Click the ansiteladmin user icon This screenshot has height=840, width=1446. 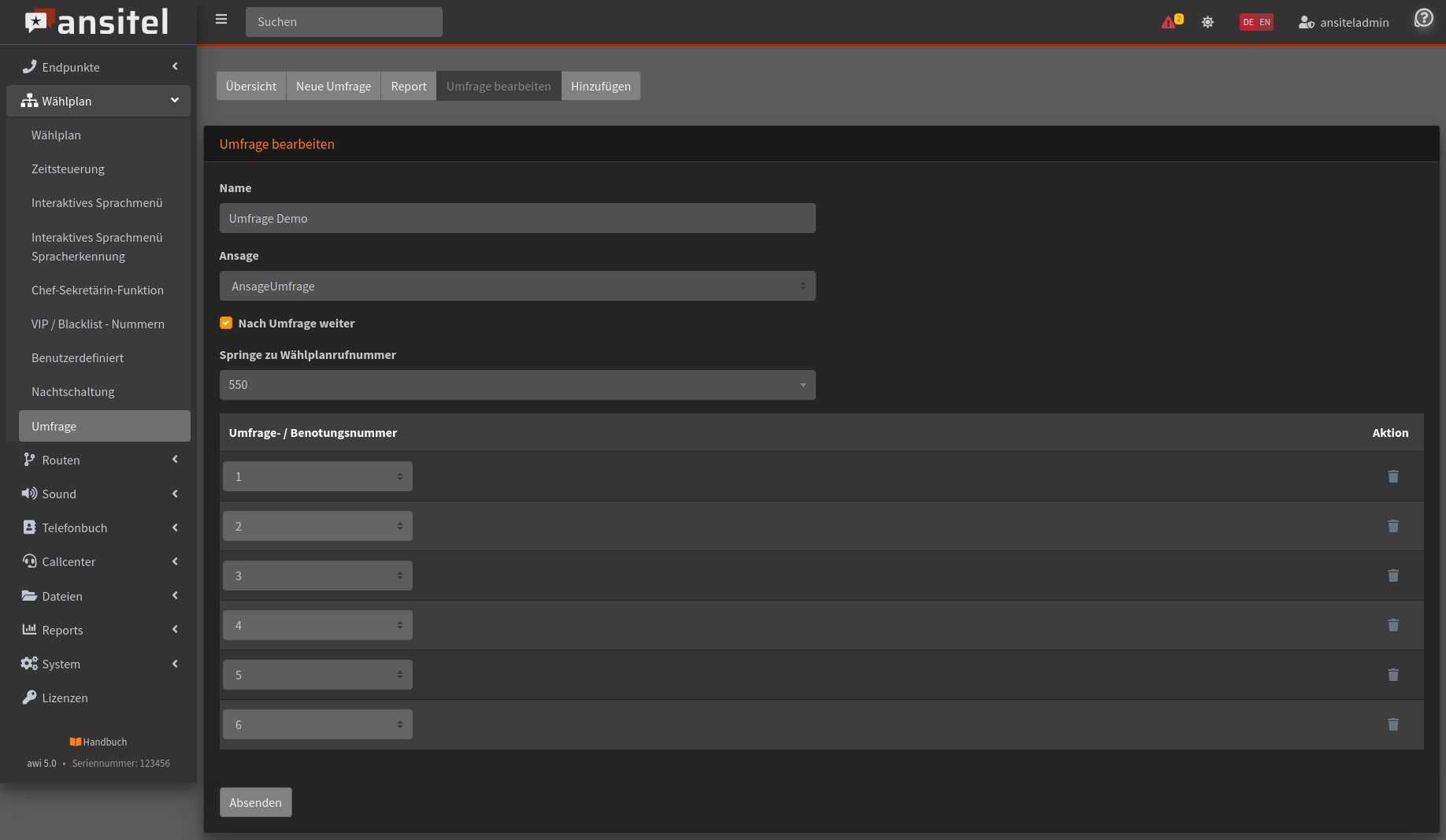1306,22
